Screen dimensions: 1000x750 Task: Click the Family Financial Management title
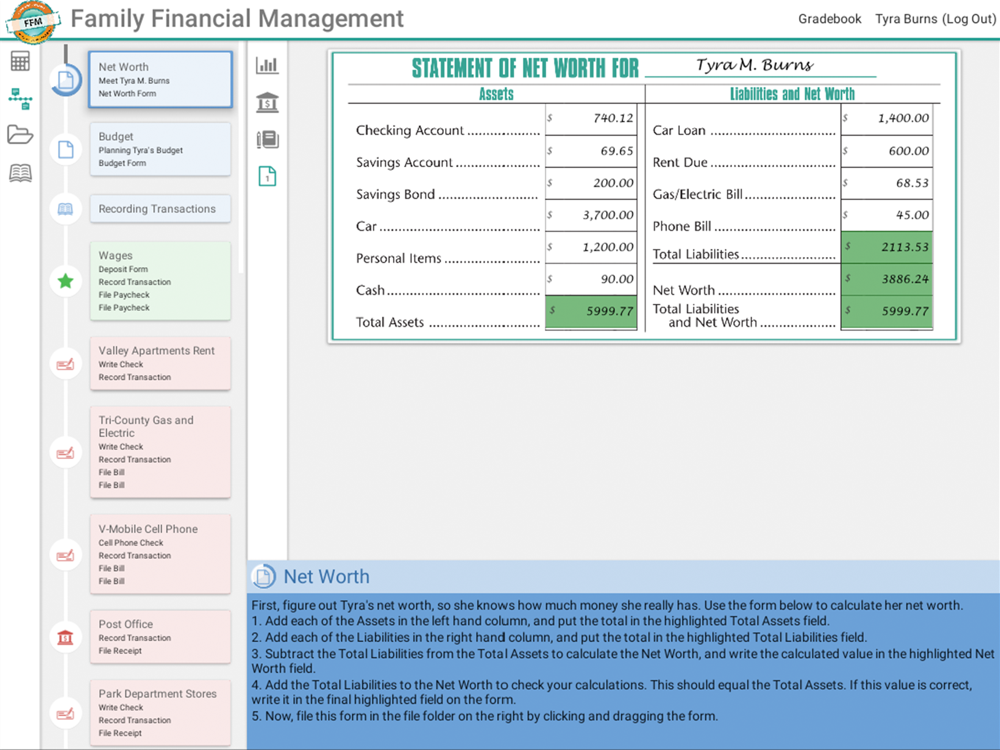point(237,19)
